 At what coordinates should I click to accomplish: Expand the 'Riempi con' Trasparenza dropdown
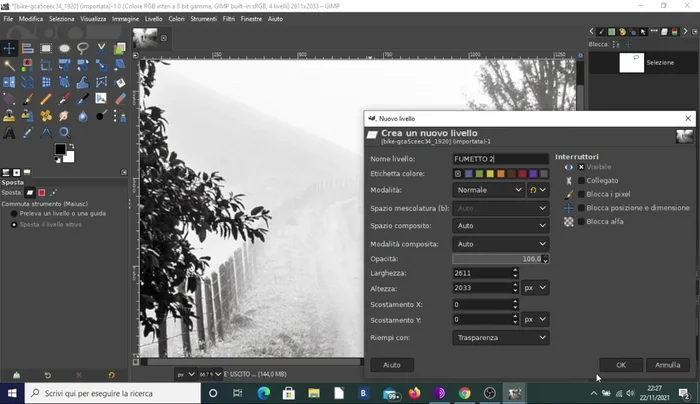click(500, 338)
